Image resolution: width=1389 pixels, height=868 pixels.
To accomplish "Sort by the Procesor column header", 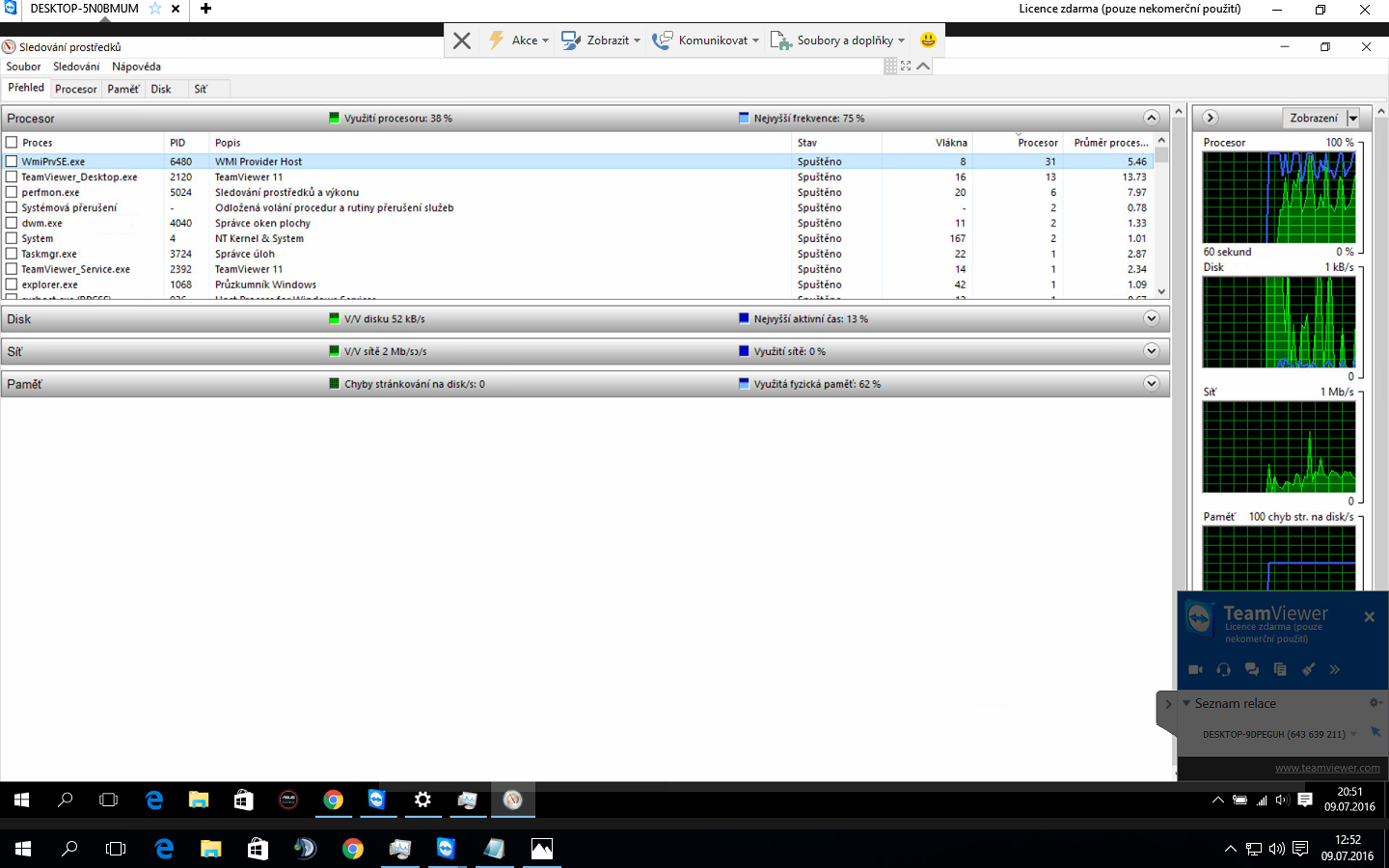I will coord(1018,143).
